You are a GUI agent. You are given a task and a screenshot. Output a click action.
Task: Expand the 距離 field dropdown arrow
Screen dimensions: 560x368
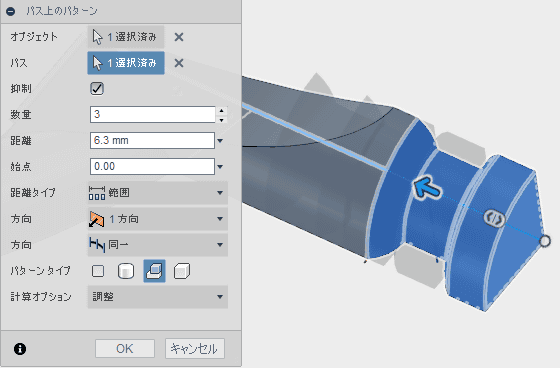tap(220, 141)
